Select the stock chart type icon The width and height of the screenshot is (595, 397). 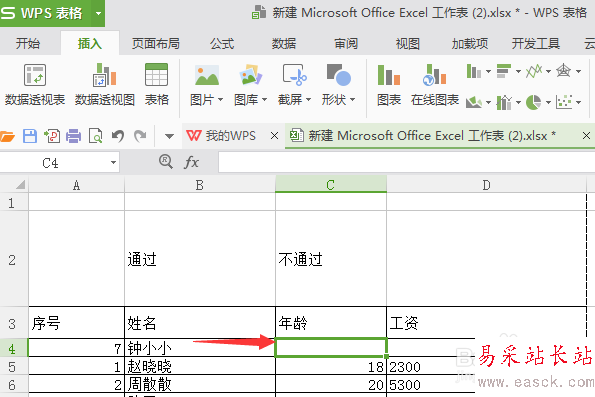[x=504, y=102]
